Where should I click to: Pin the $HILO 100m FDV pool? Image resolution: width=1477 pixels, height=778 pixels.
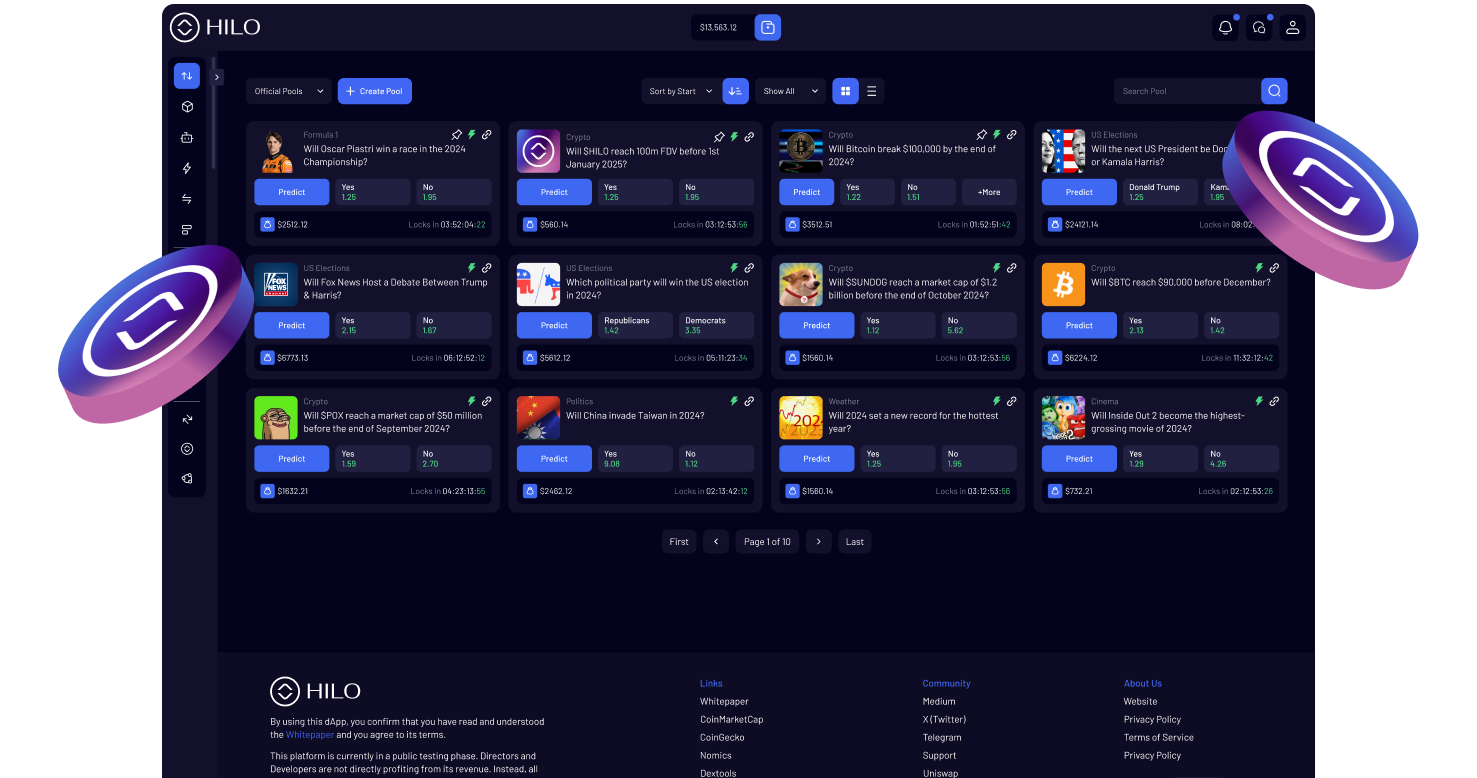point(719,137)
